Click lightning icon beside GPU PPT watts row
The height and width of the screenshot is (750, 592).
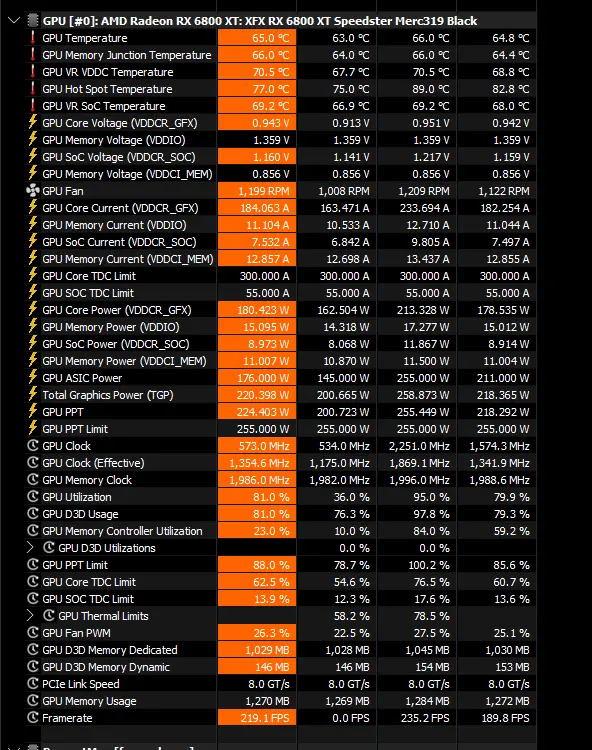click(33, 411)
